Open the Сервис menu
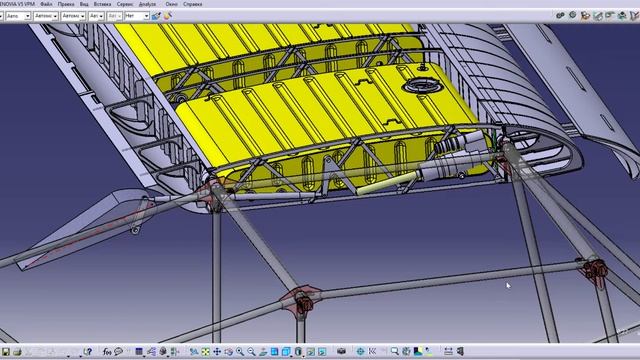The image size is (640, 360). click(x=124, y=4)
